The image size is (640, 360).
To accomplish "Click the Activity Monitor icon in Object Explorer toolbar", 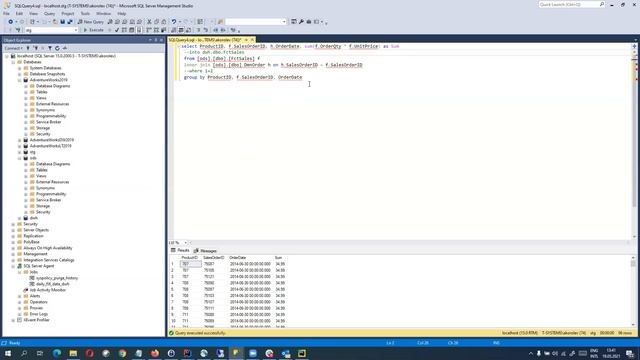I will [x=64, y=48].
